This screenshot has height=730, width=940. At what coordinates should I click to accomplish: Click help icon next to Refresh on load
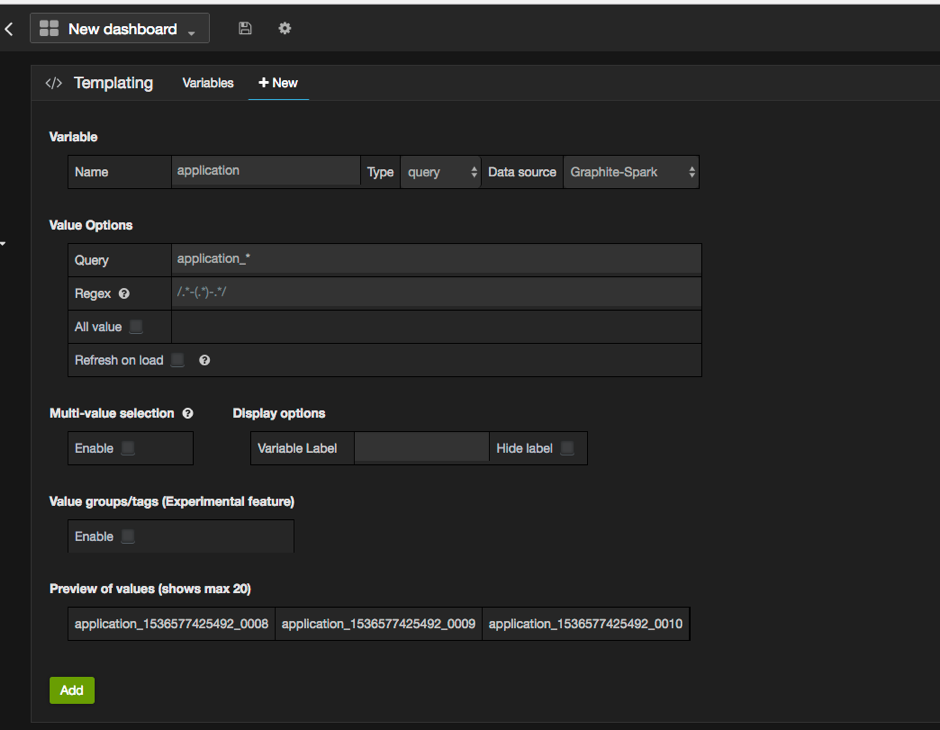[x=204, y=360]
